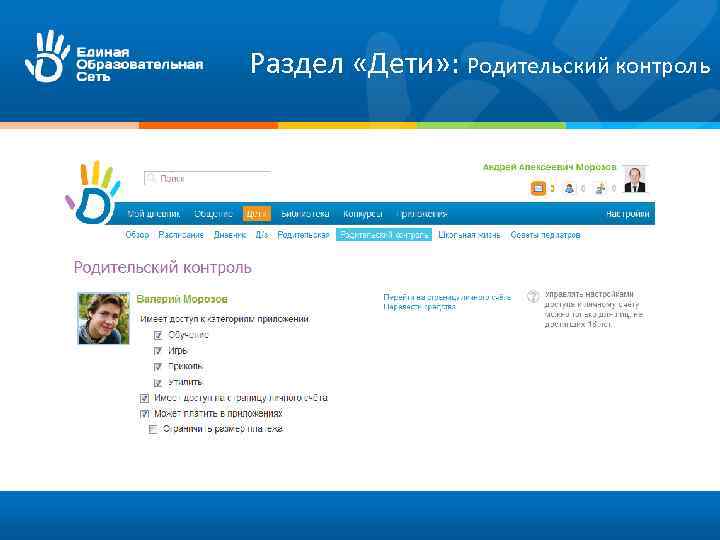Image resolution: width=720 pixels, height=540 pixels.
Task: Click the Перевести средства link
Action: point(419,307)
